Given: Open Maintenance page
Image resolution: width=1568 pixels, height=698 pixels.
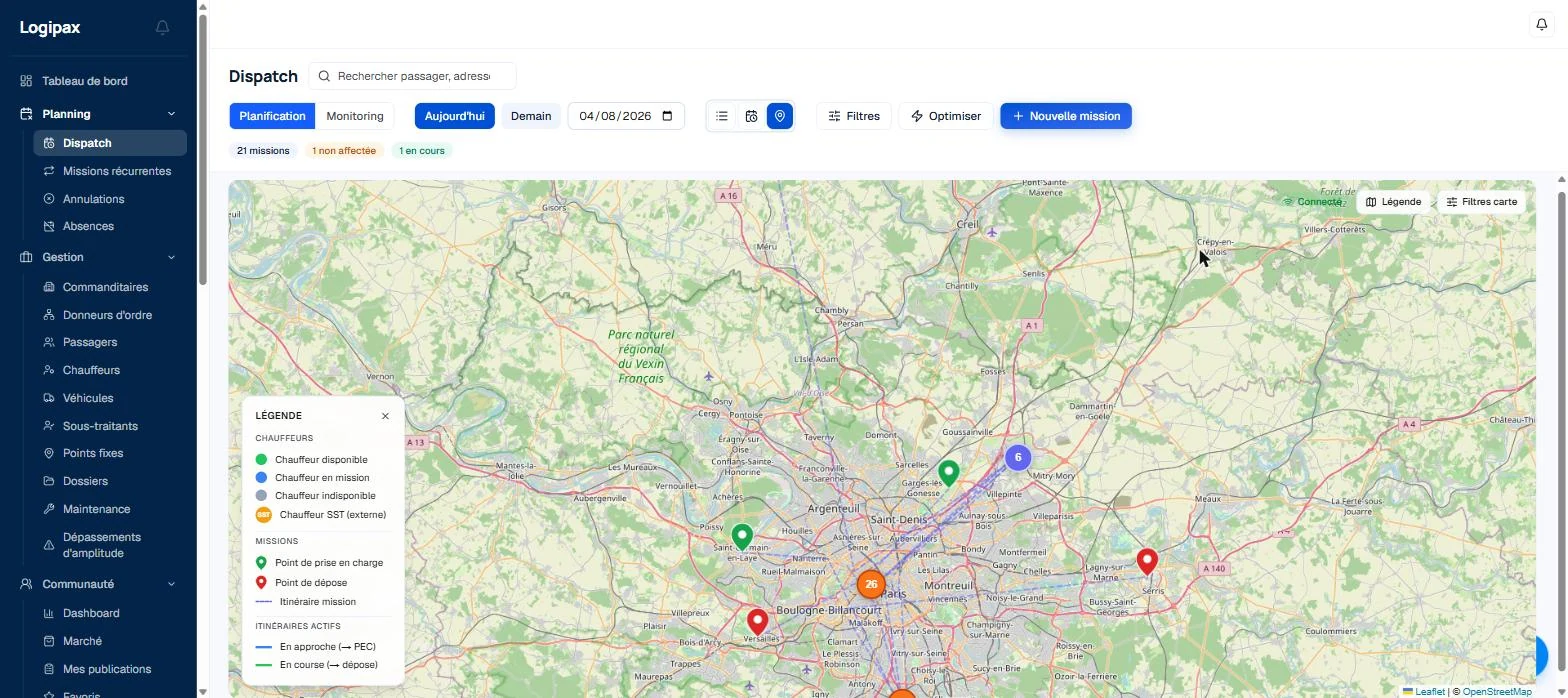Looking at the screenshot, I should pos(110,509).
